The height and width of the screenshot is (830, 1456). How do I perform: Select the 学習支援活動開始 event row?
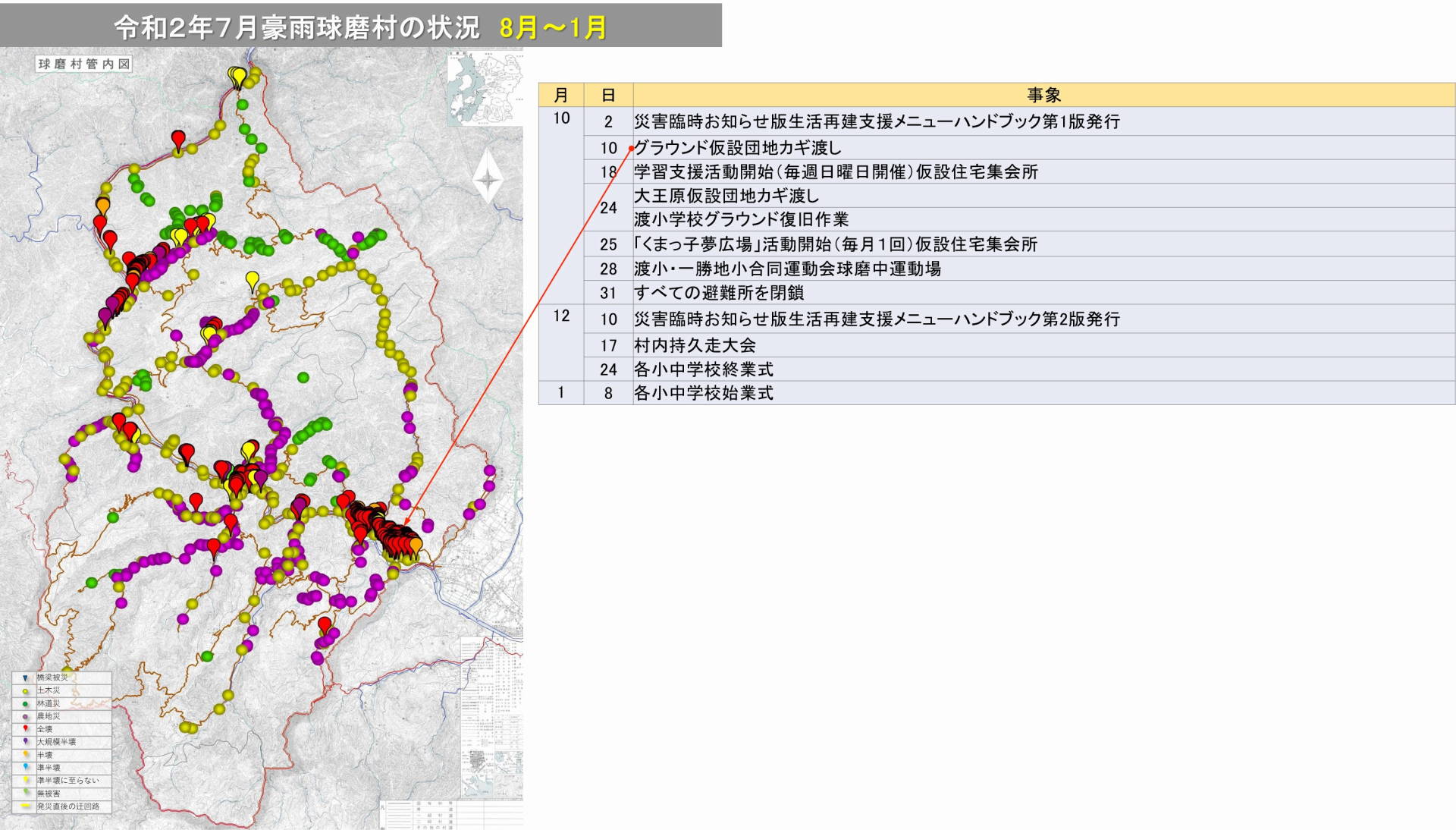1044,171
